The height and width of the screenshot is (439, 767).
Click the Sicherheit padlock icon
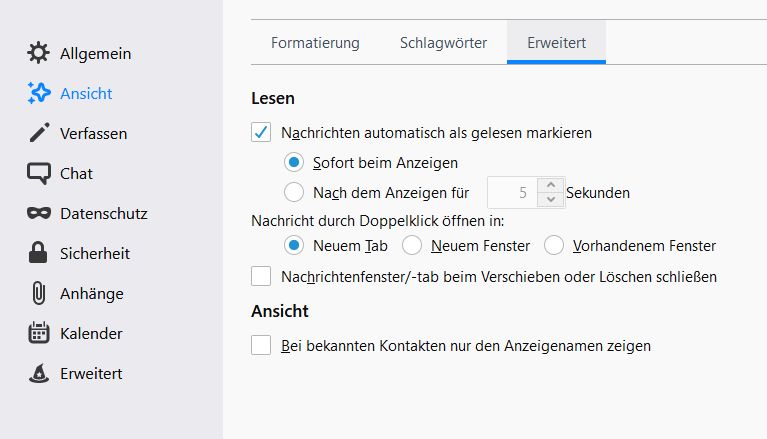38,253
